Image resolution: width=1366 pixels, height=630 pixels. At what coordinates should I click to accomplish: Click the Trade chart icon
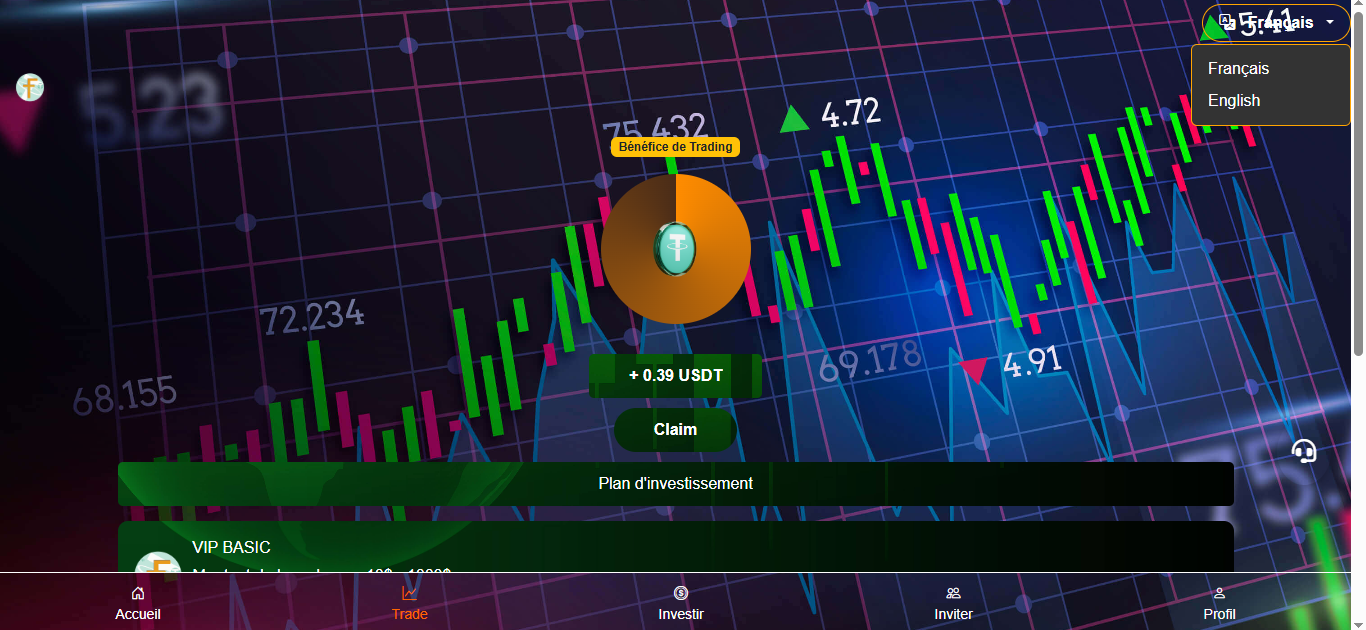point(409,593)
